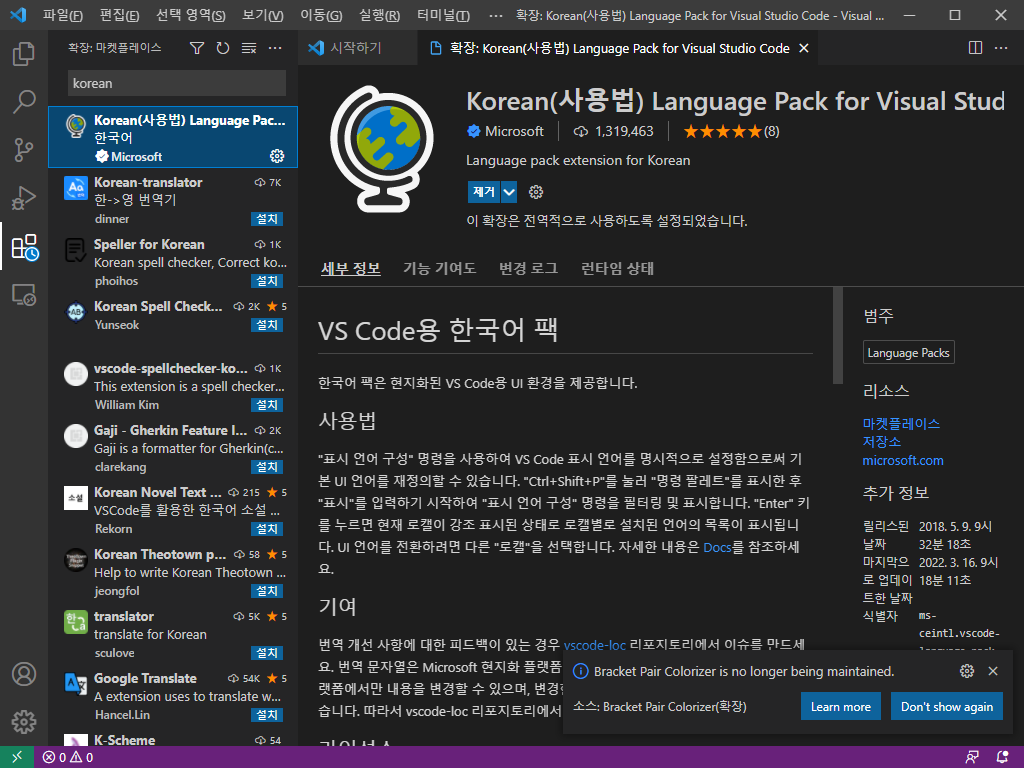This screenshot has height=768, width=1024.
Task: Click the filter extensions funnel icon
Action: [x=197, y=48]
